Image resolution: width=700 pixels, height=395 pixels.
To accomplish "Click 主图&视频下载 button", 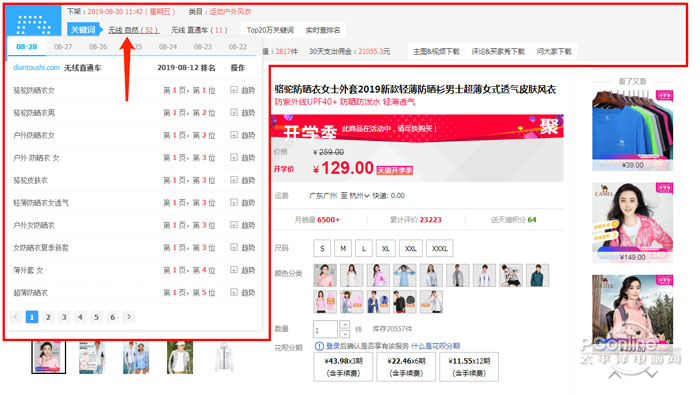I will coord(436,51).
